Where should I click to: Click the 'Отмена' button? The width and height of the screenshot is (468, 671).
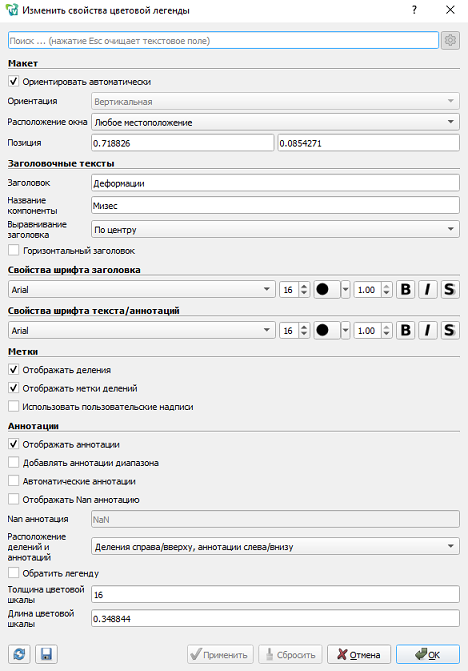click(359, 654)
